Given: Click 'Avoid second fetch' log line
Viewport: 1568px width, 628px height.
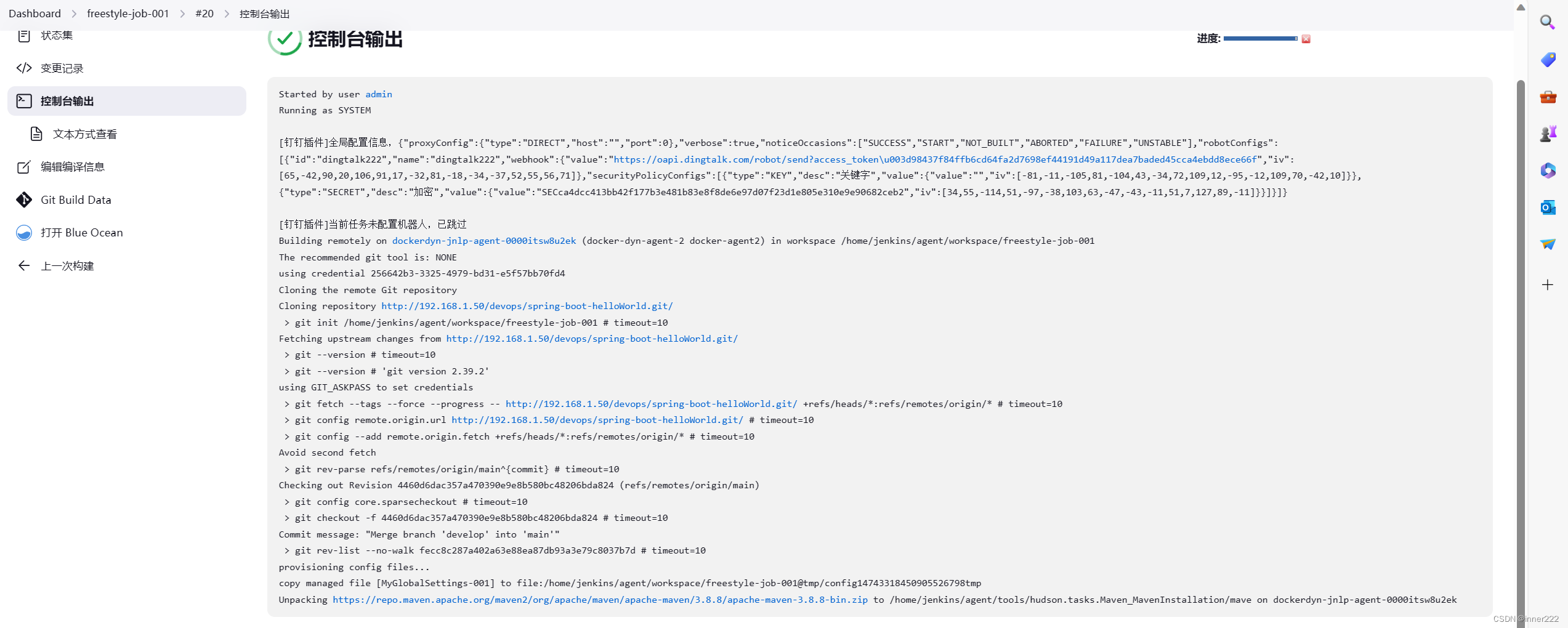Looking at the screenshot, I should pyautogui.click(x=327, y=453).
